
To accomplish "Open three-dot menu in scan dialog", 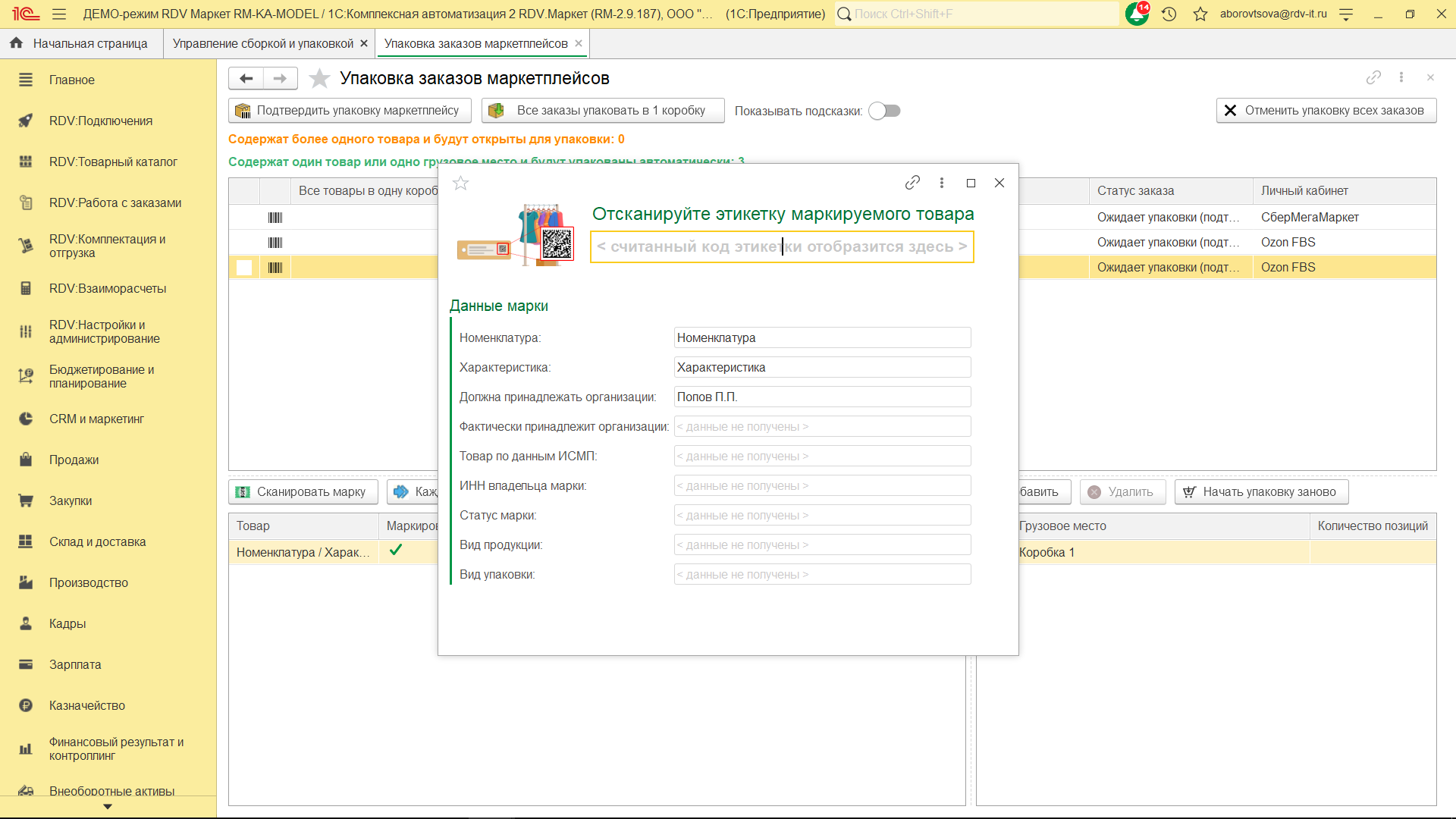I will [942, 183].
